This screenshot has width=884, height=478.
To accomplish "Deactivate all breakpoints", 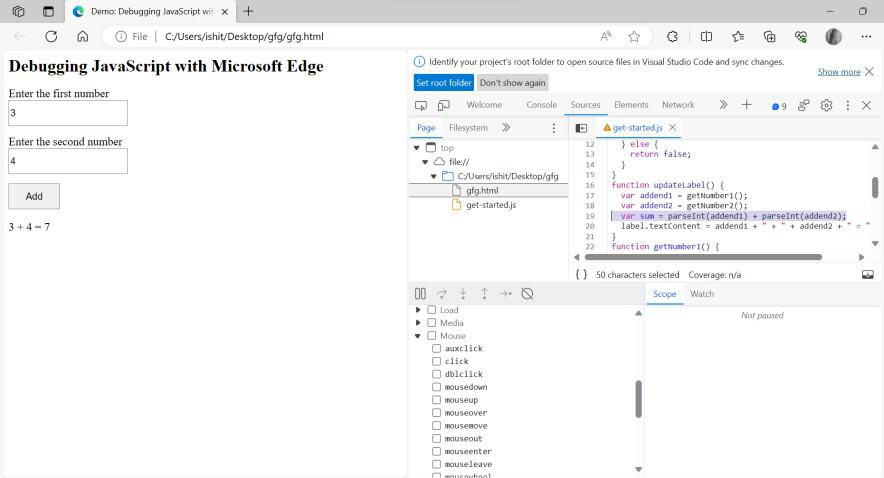I will [x=527, y=294].
